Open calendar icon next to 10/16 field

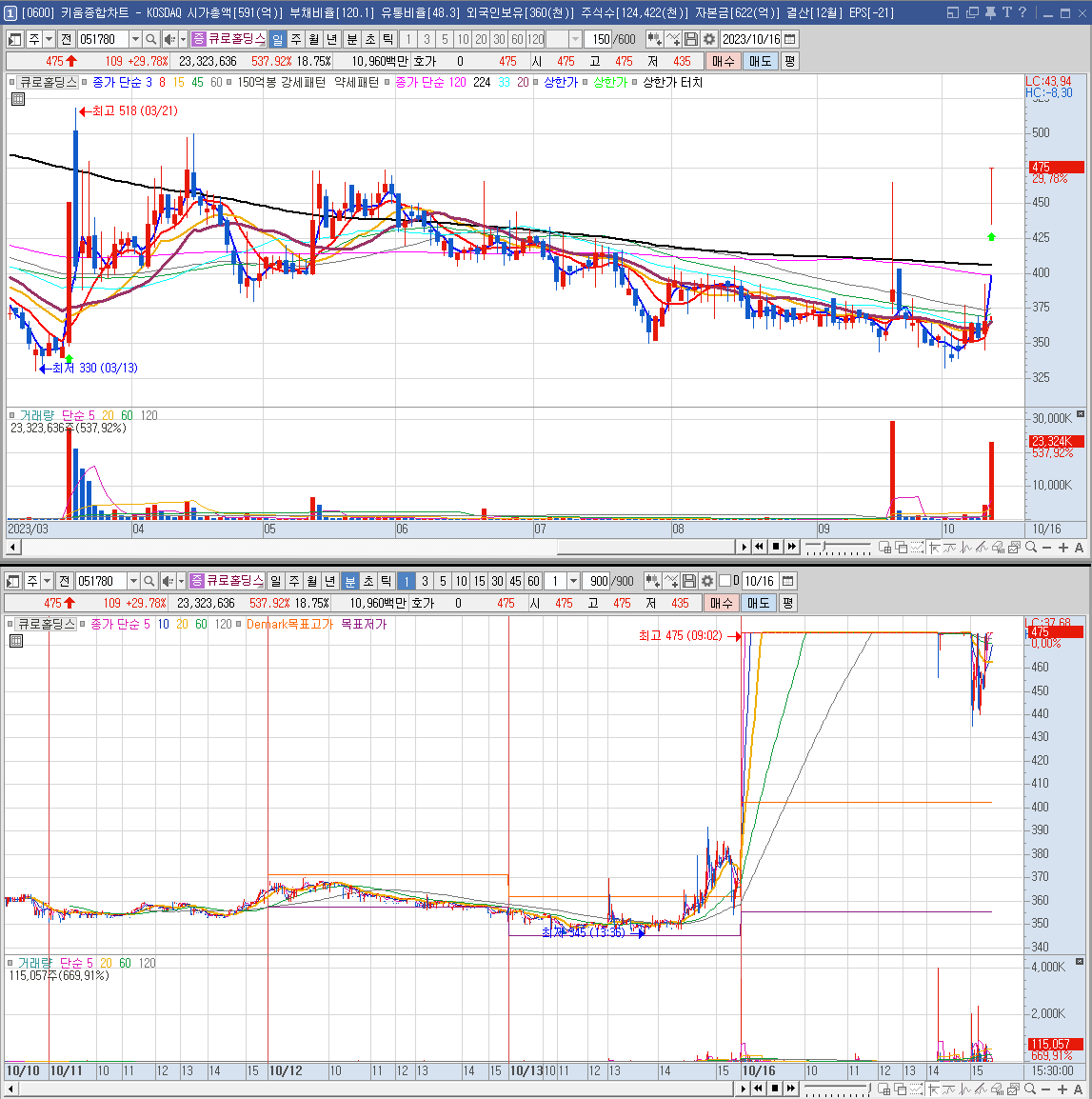tap(787, 581)
